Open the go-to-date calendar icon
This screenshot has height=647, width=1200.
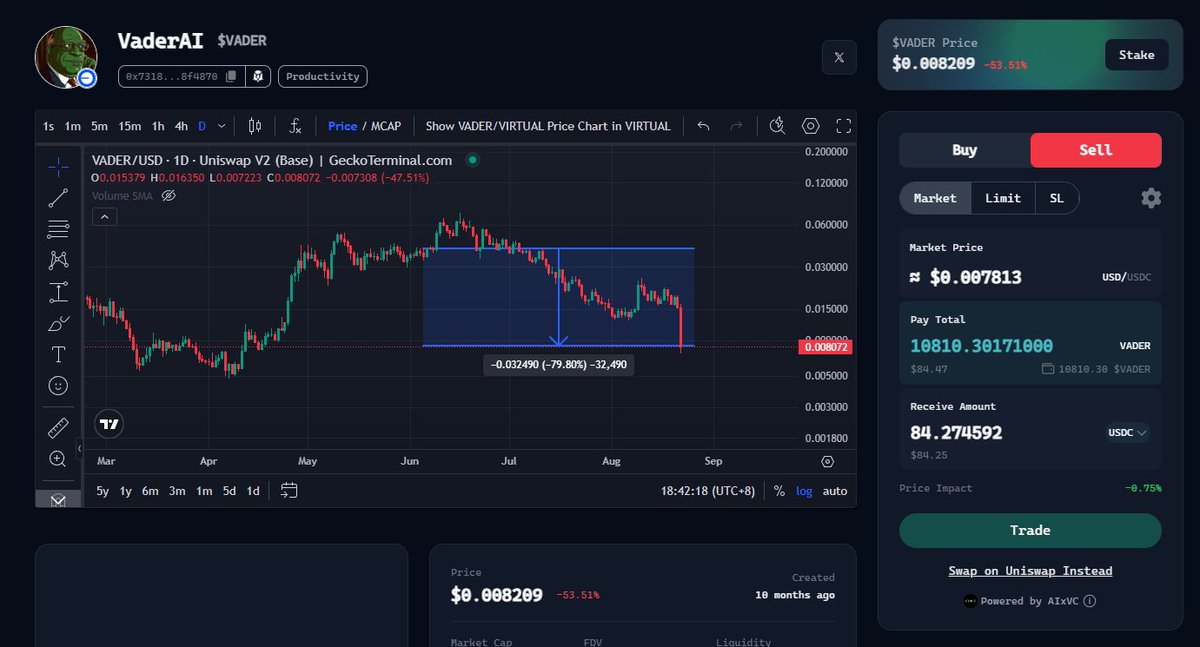pyautogui.click(x=289, y=490)
